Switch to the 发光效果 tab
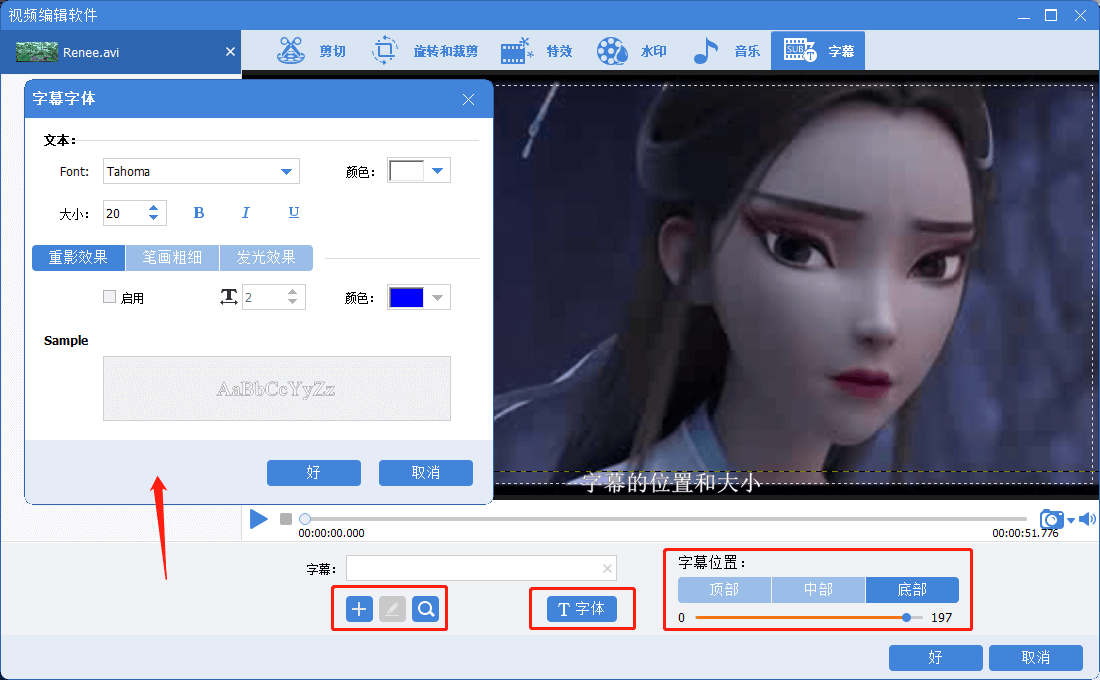The height and width of the screenshot is (680, 1100). [267, 258]
